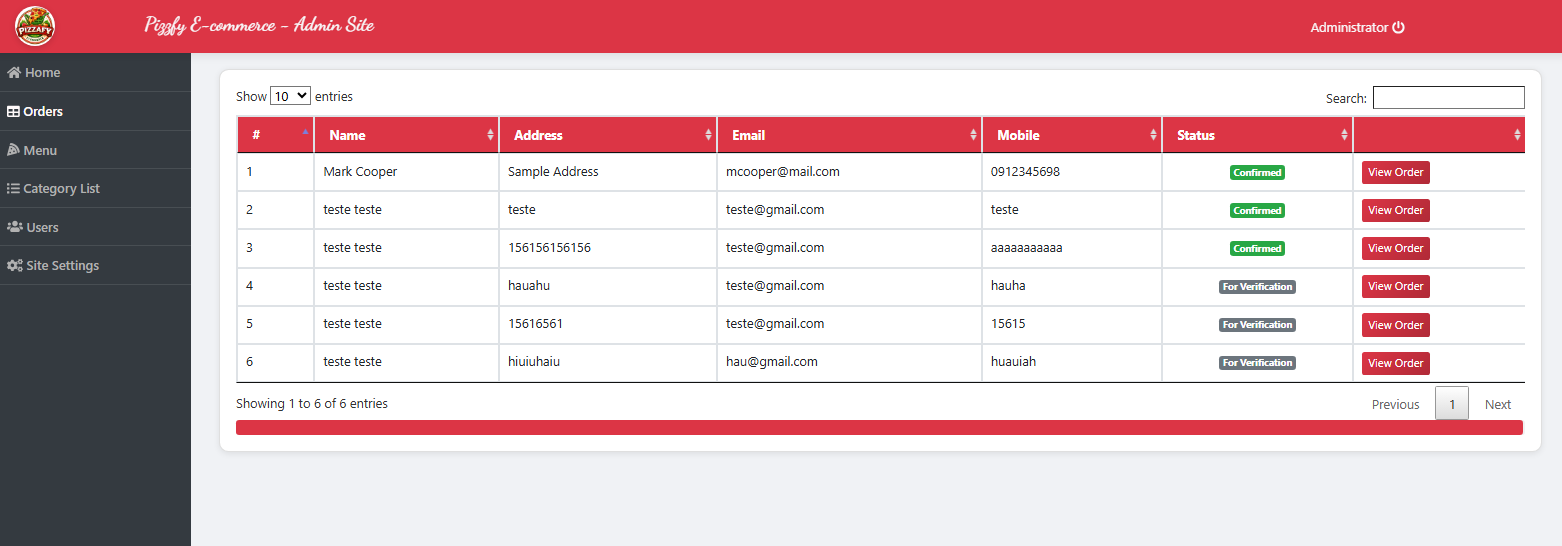View order for hau@gmail.com
1562x546 pixels.
pos(1395,363)
